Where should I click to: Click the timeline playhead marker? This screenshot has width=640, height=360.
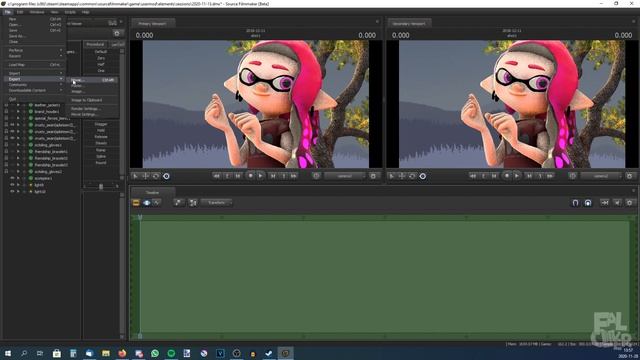point(140,218)
